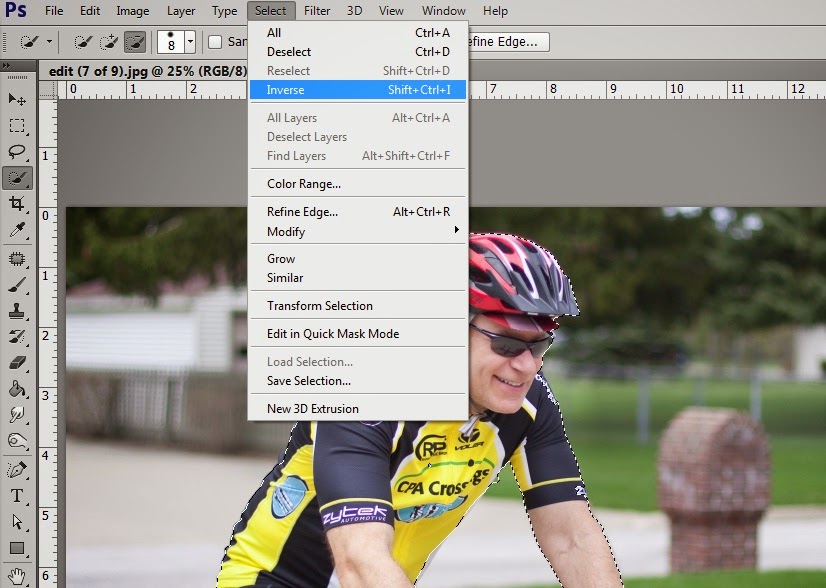Viewport: 826px width, 588px height.
Task: Expand the Modify submenu
Action: pyautogui.click(x=285, y=231)
